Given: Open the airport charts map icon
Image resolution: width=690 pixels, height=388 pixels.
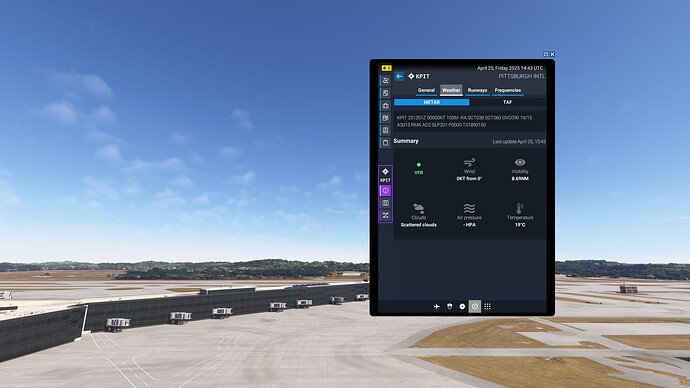Looking at the screenshot, I should tap(385, 203).
